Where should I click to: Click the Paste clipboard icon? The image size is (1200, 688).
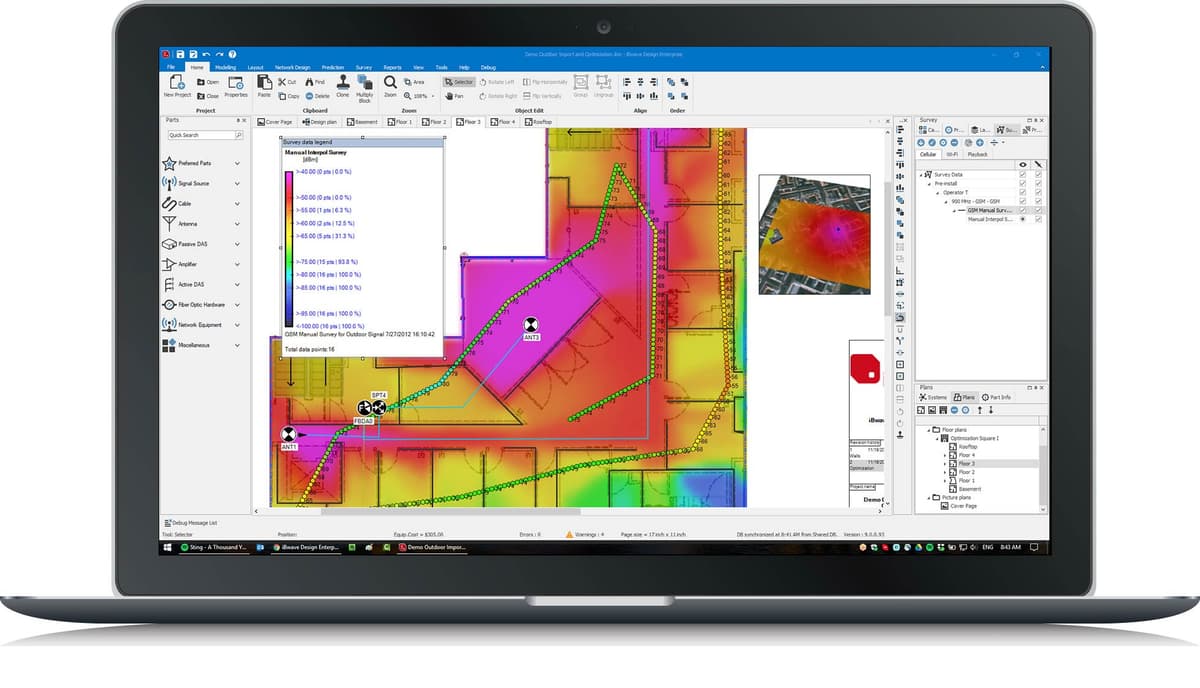(x=264, y=83)
